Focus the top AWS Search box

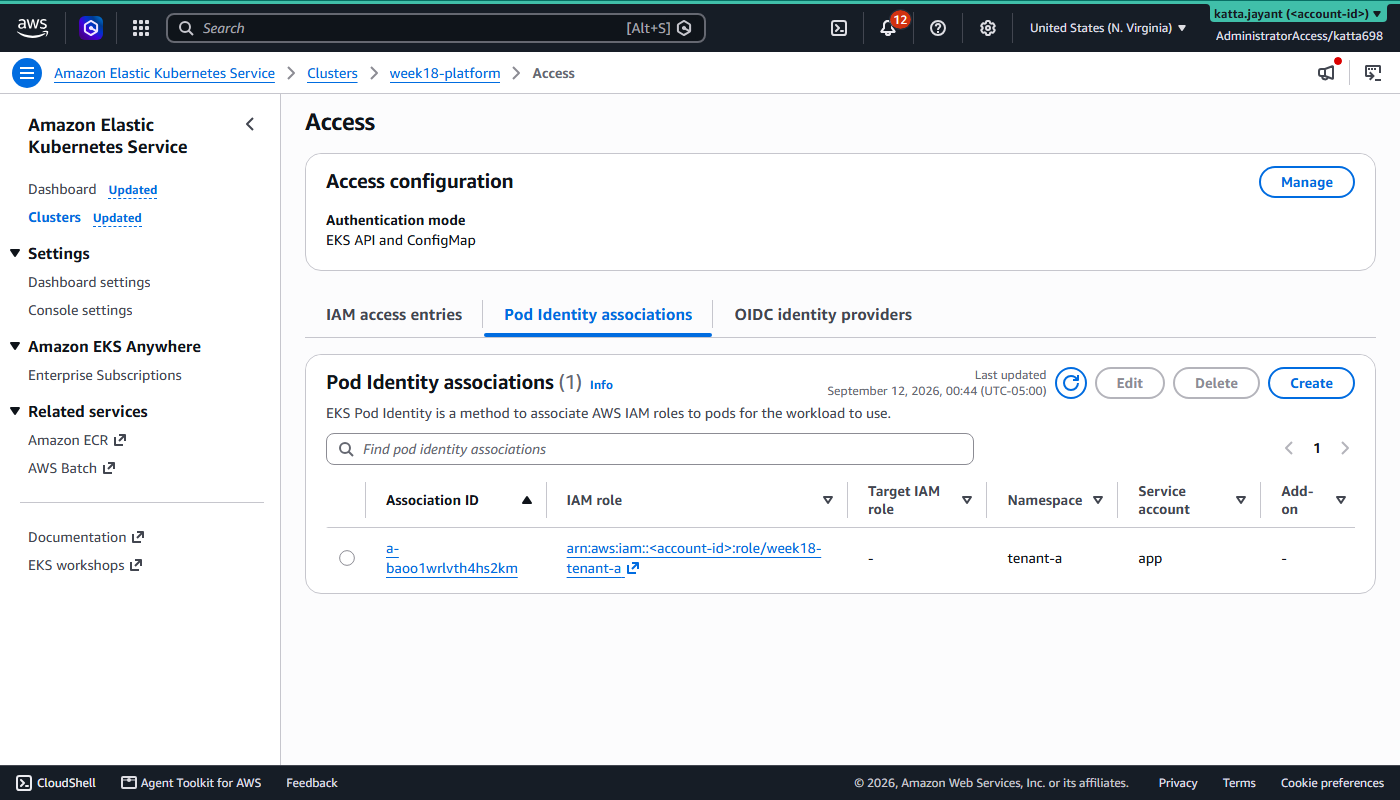pyautogui.click(x=436, y=28)
